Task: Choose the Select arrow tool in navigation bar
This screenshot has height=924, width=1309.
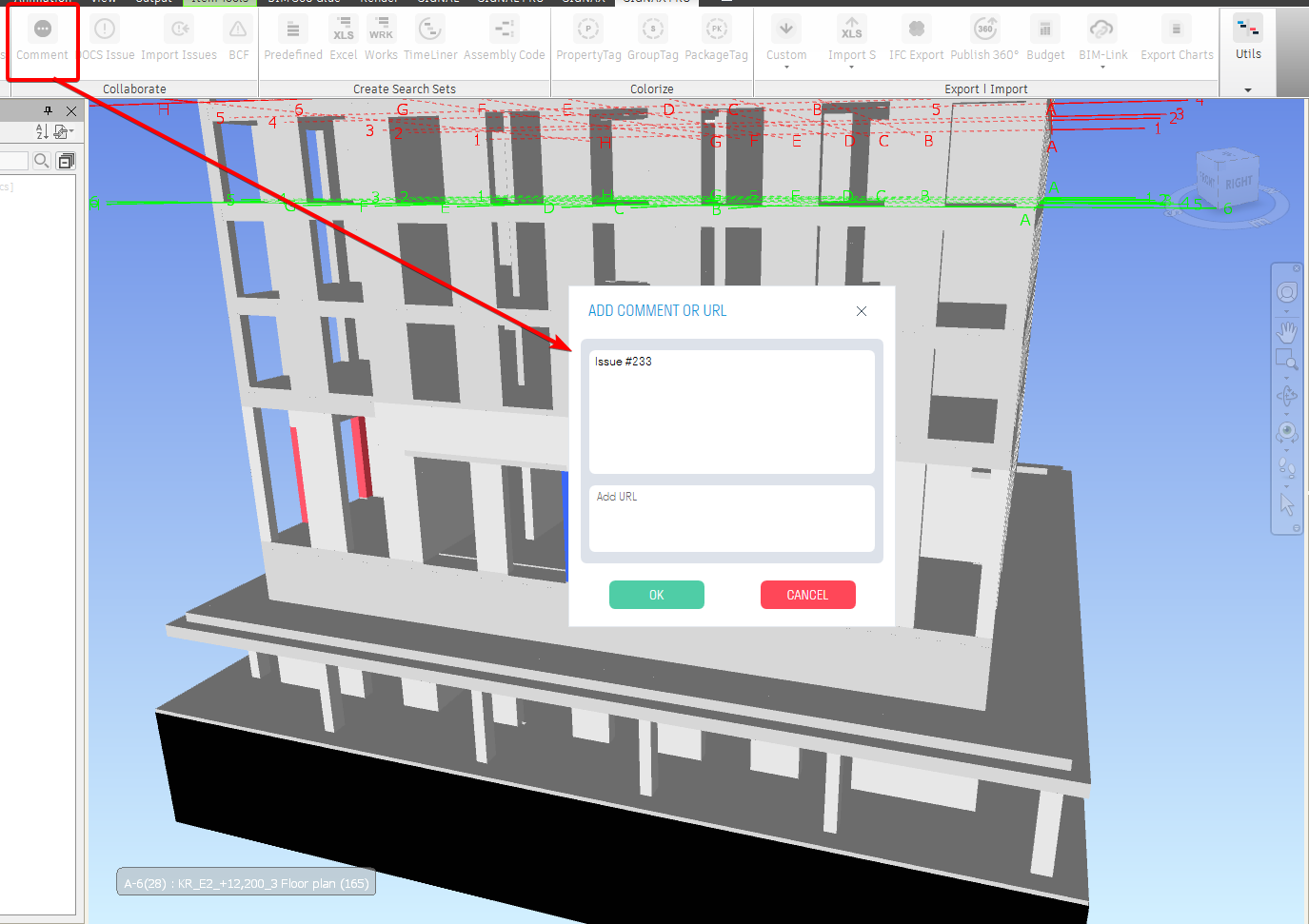Action: (x=1287, y=504)
